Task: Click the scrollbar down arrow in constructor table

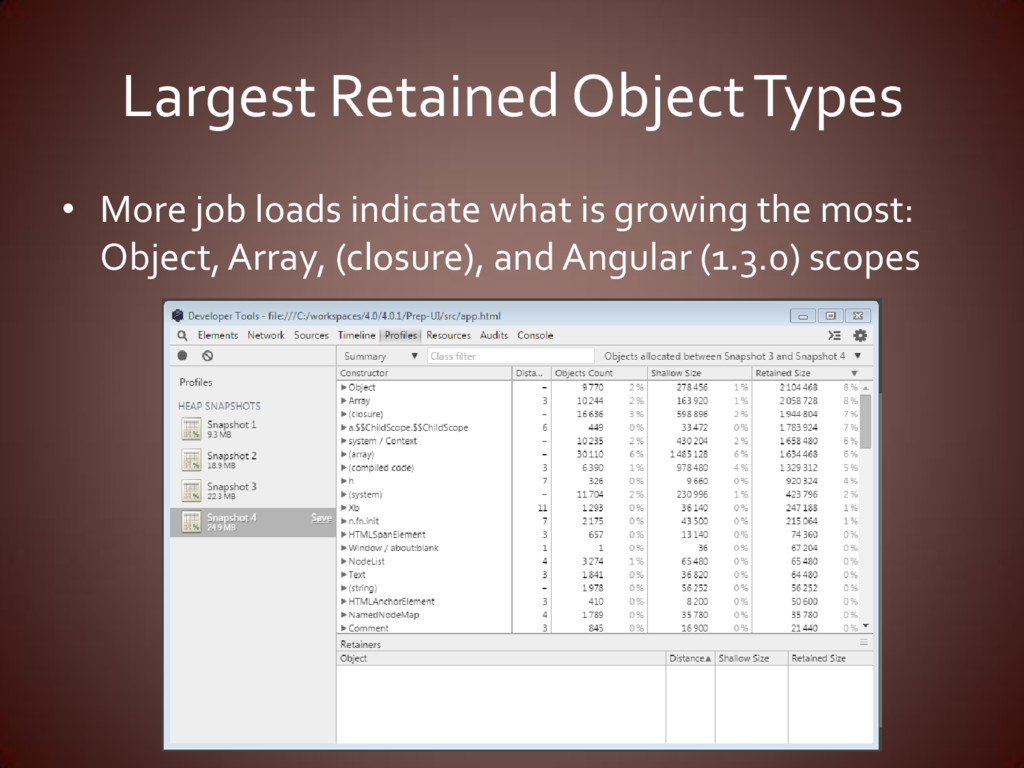Action: click(866, 626)
